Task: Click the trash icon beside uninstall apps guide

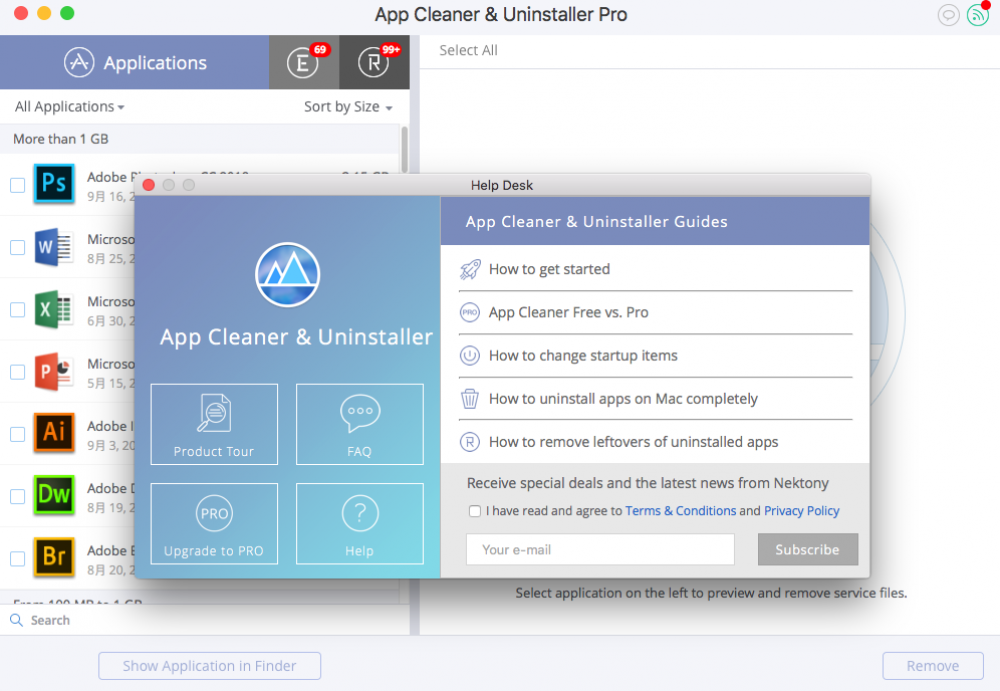Action: [470, 399]
